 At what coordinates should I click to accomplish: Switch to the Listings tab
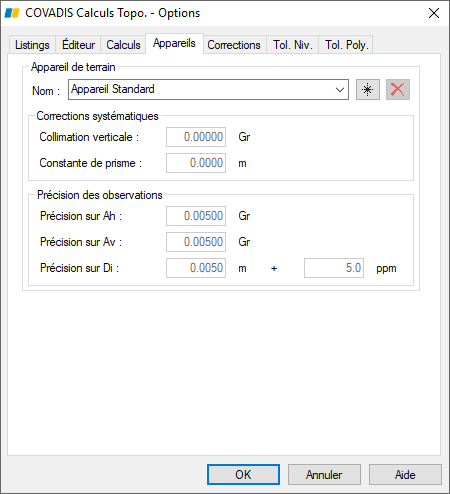point(32,45)
